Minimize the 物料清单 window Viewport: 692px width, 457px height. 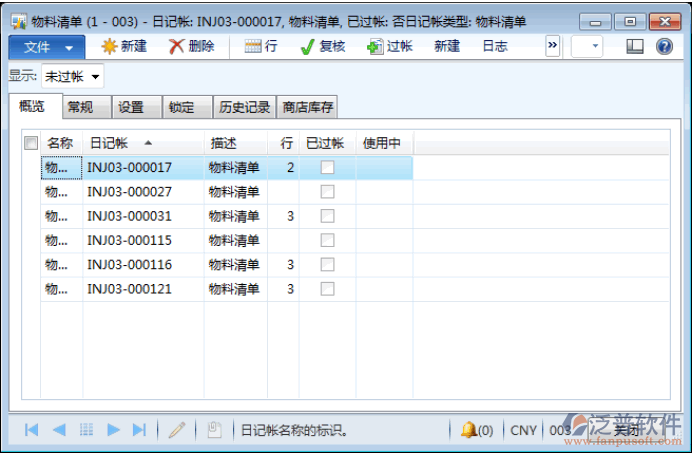click(595, 22)
